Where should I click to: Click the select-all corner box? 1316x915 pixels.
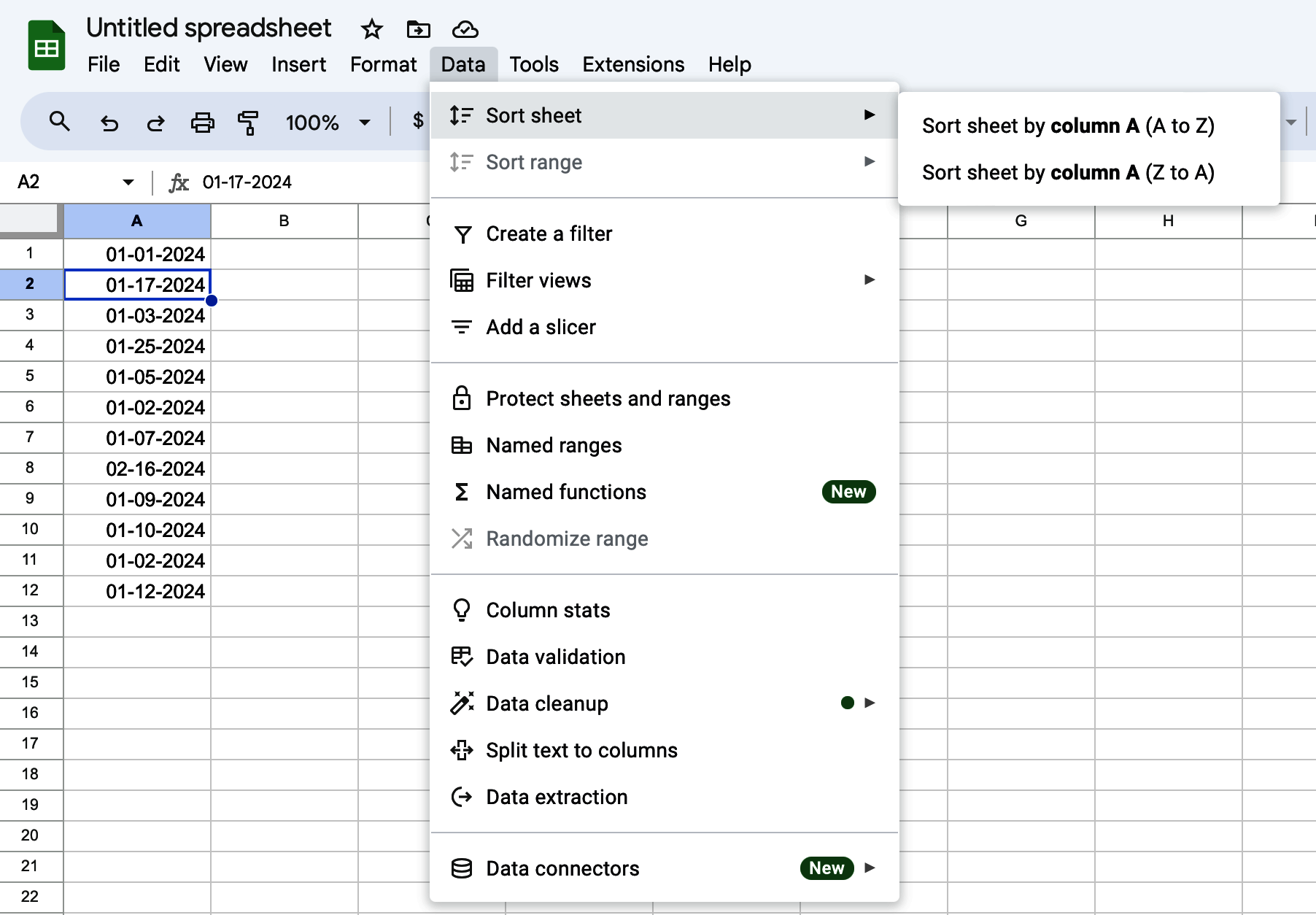click(x=31, y=221)
